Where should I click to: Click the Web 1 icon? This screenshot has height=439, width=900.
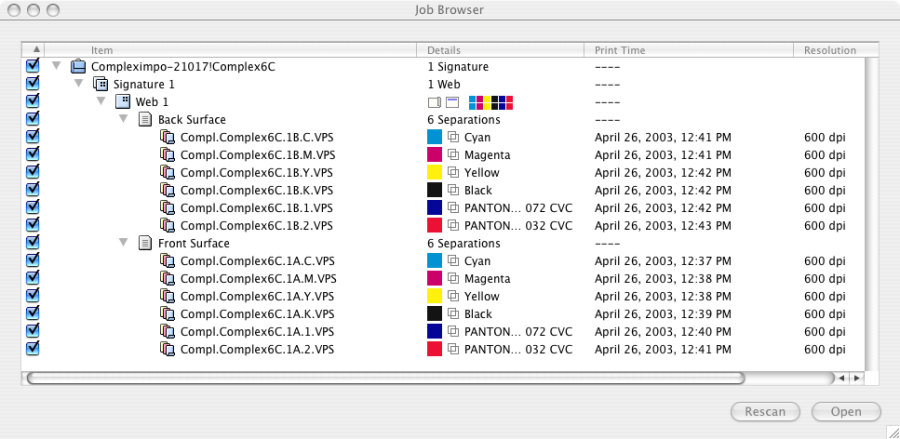(x=123, y=102)
